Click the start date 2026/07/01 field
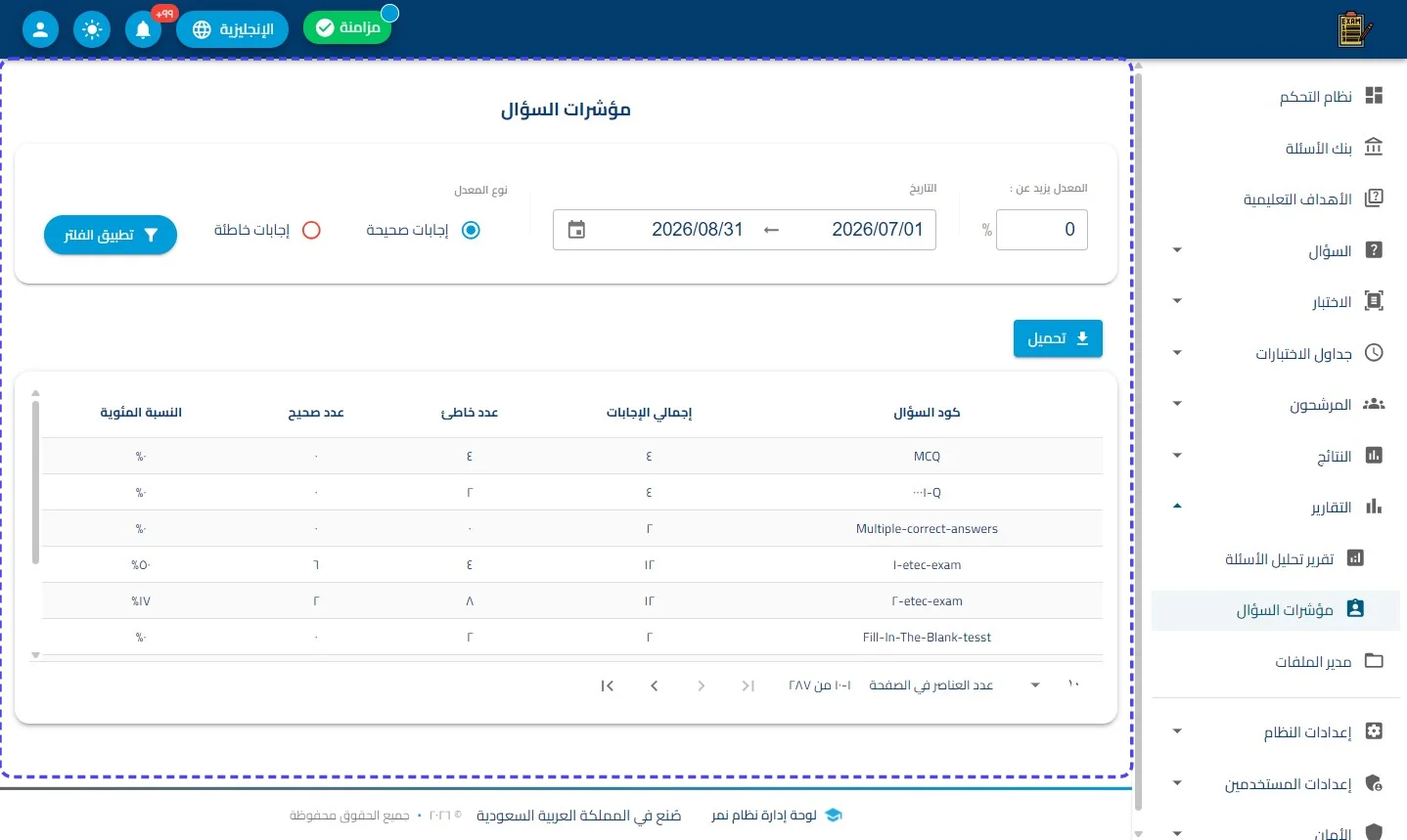 point(878,230)
